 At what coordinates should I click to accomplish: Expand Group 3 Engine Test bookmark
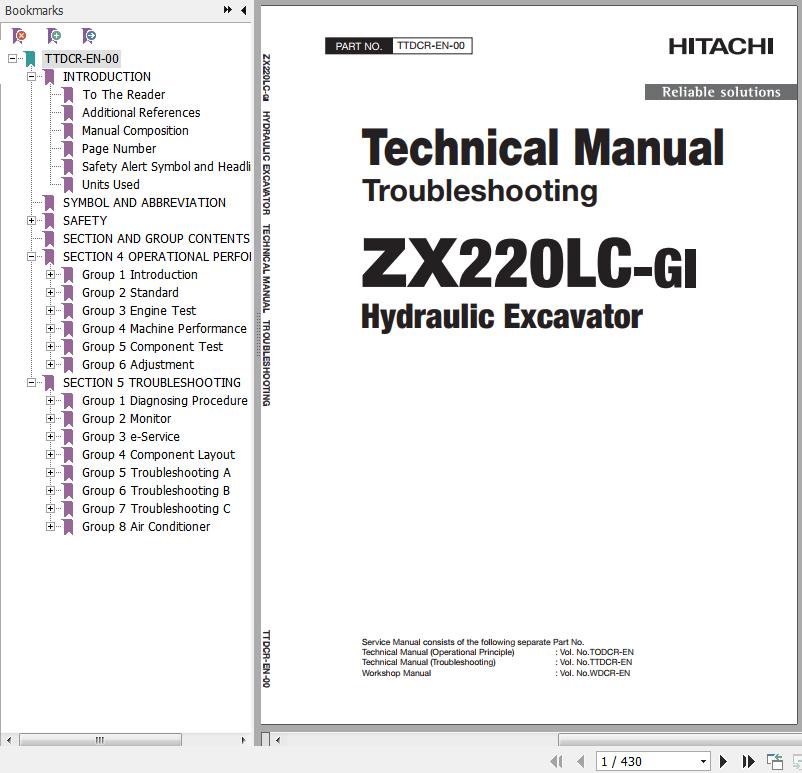[50, 310]
